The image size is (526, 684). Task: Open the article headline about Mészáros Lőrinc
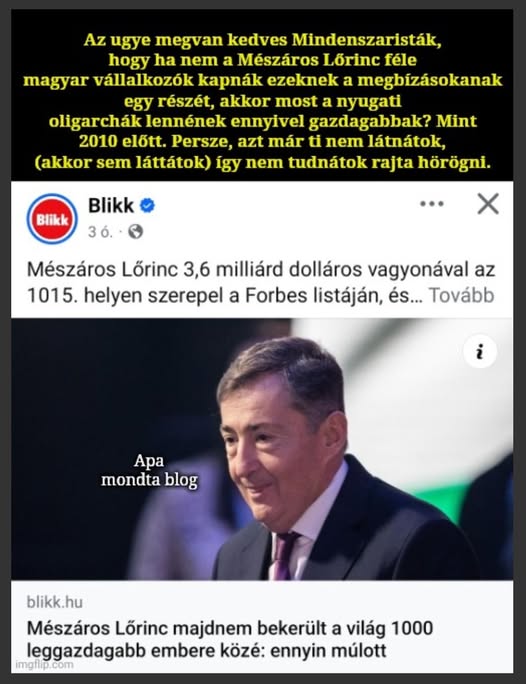pos(230,639)
